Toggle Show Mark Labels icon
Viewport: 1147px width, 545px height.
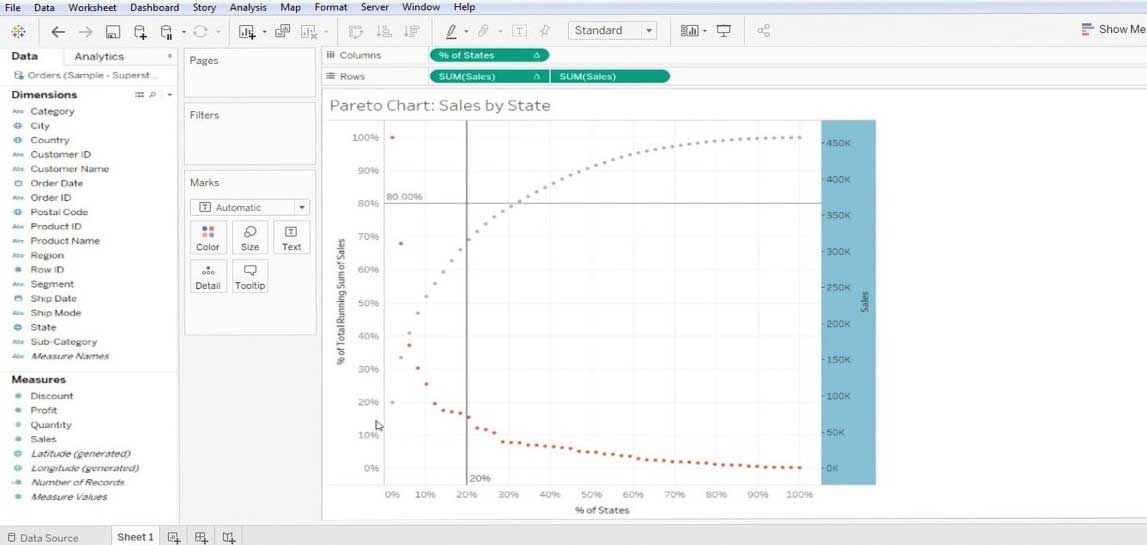[x=519, y=31]
